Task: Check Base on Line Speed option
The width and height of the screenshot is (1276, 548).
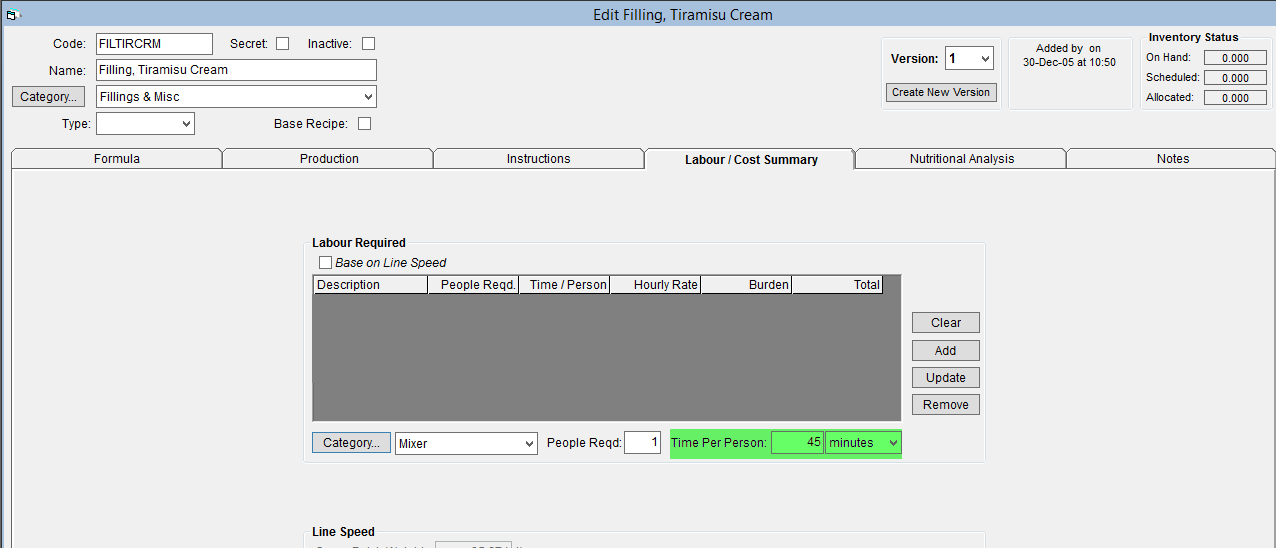Action: click(325, 263)
